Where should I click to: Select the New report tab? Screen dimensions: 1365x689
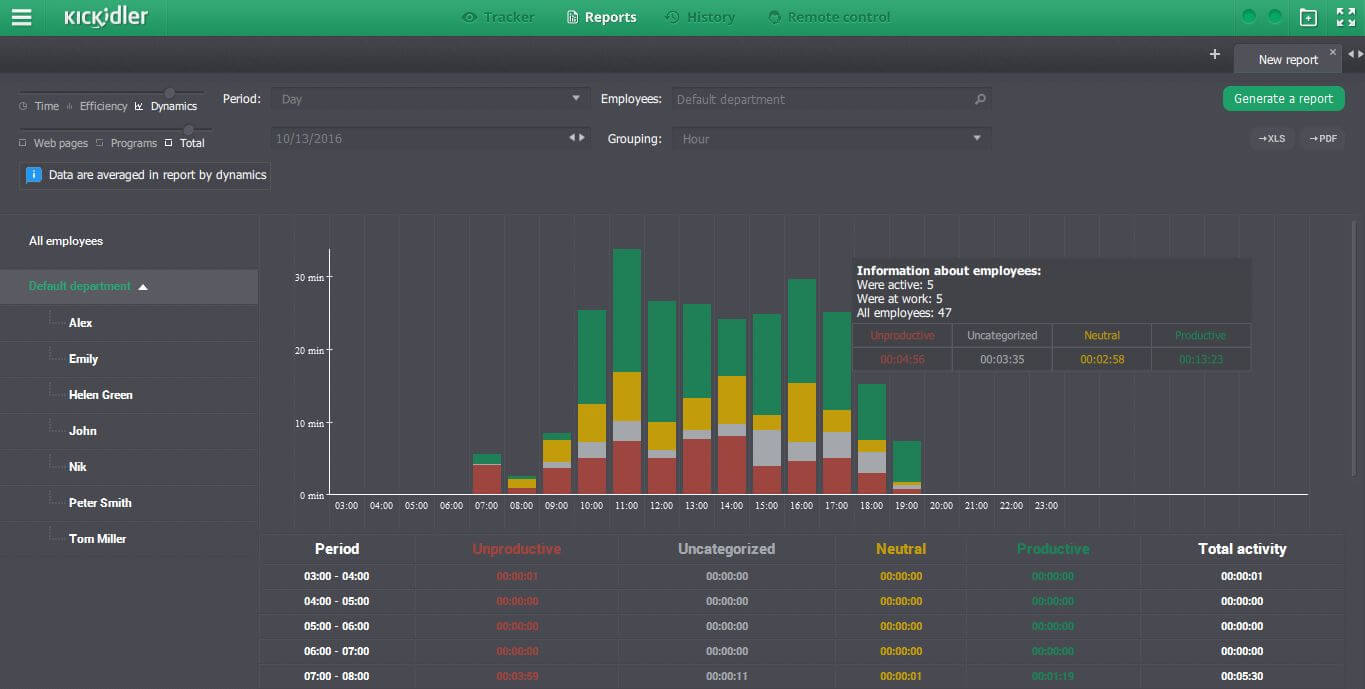click(x=1287, y=58)
